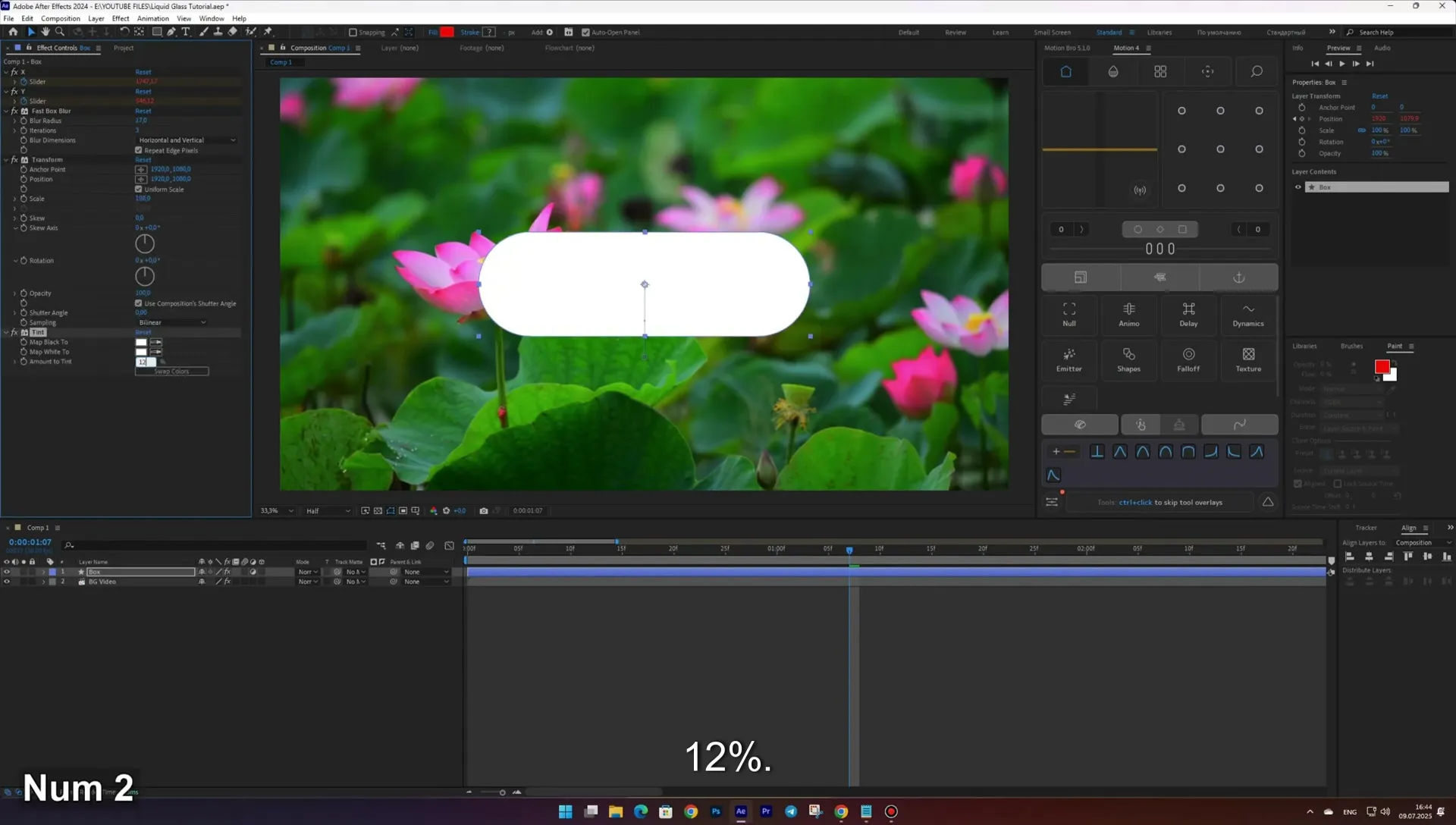
Task: Toggle Repeat Edge Pixels checkbox
Action: (139, 150)
